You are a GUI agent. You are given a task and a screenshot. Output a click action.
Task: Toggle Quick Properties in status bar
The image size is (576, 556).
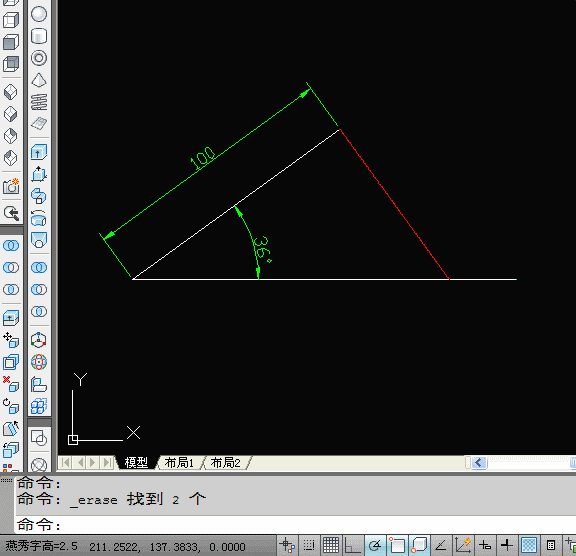(551, 545)
